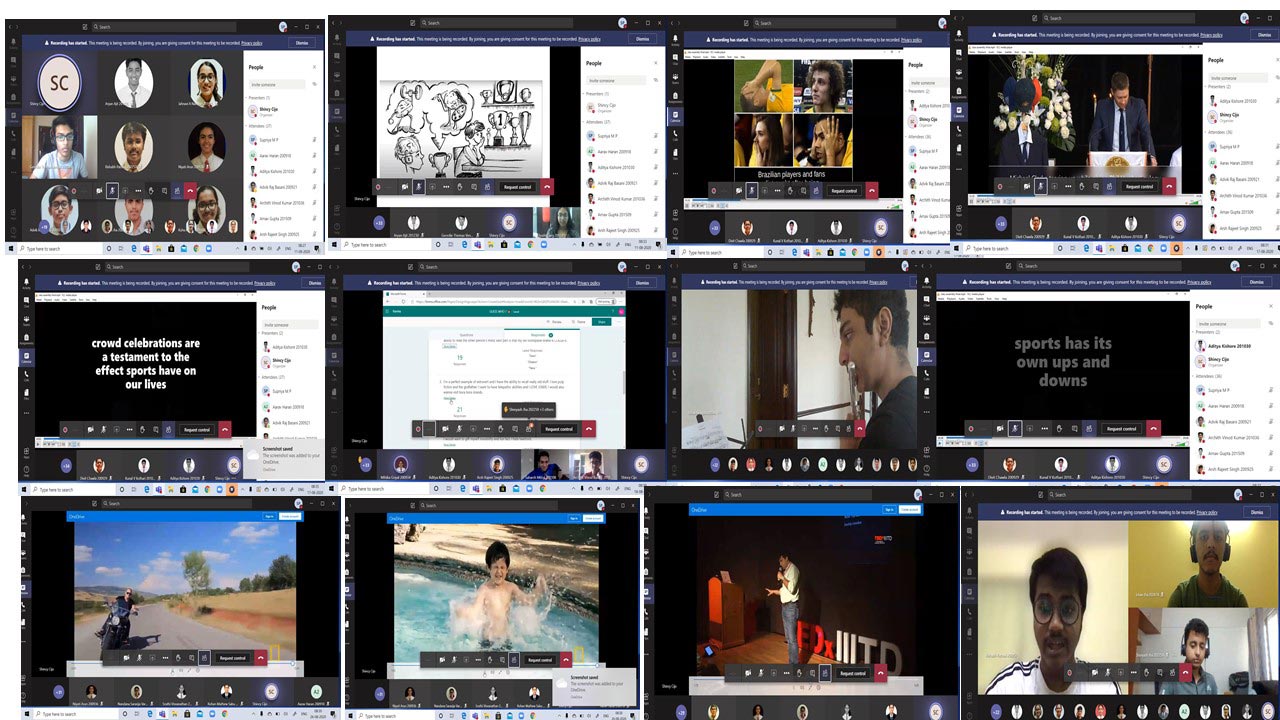Image resolution: width=1280 pixels, height=720 pixels.
Task: Click new chat icon beside SC avatar grid search
Action: (x=84, y=27)
